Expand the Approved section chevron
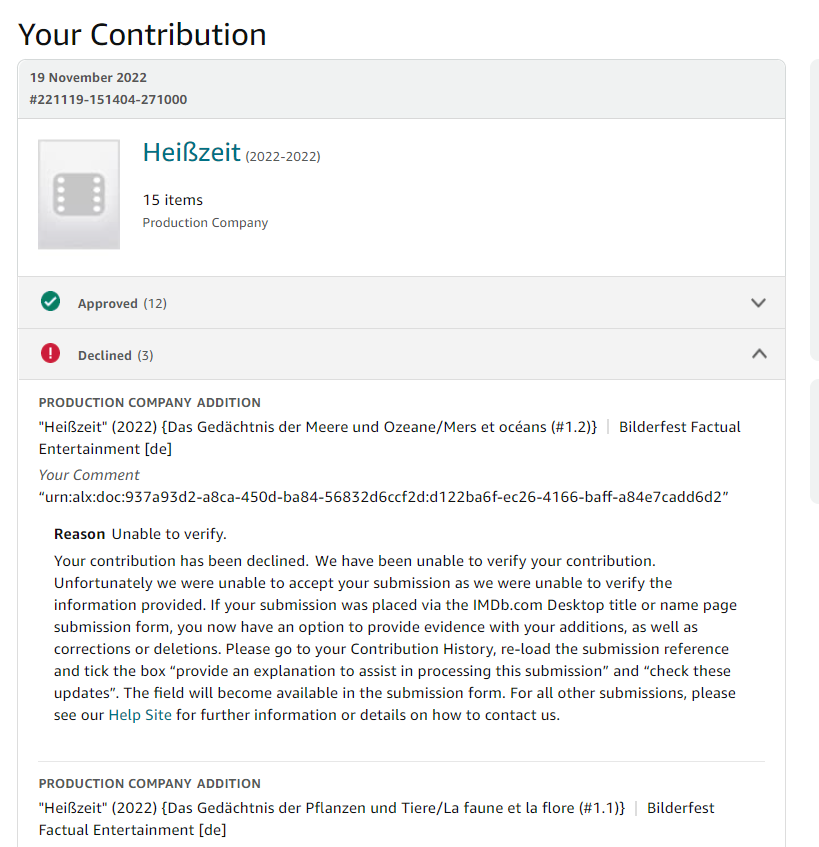The image size is (819, 847). point(758,303)
